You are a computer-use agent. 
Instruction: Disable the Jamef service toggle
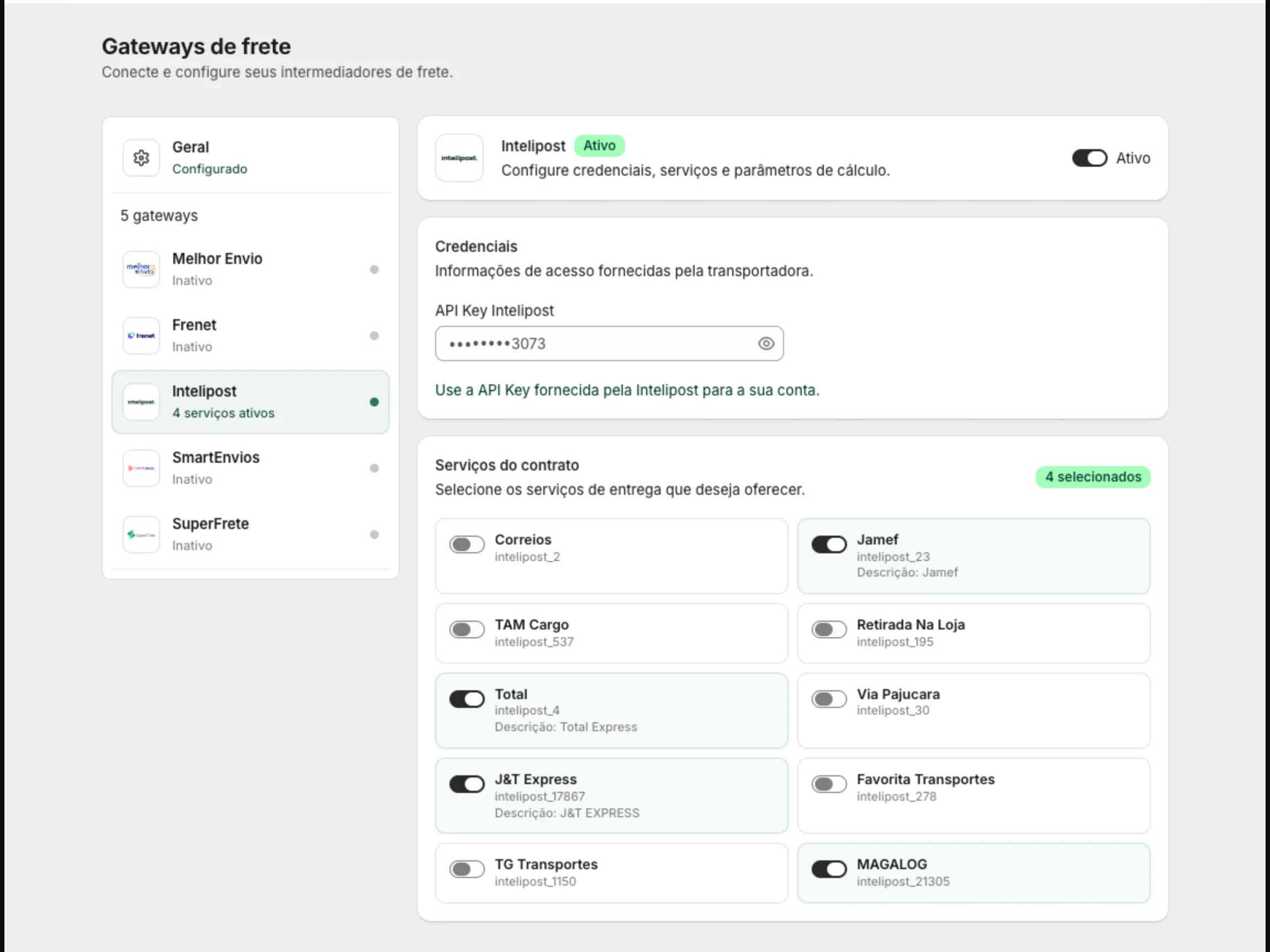828,544
